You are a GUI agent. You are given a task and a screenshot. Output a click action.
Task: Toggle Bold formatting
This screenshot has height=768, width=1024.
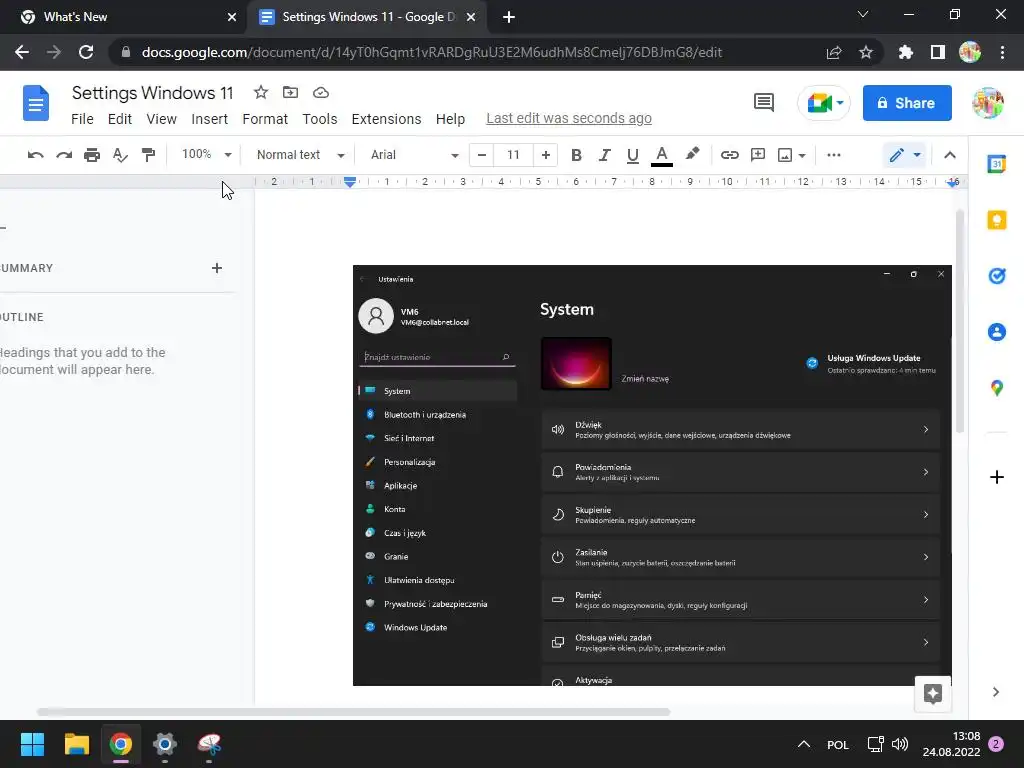pyautogui.click(x=575, y=155)
